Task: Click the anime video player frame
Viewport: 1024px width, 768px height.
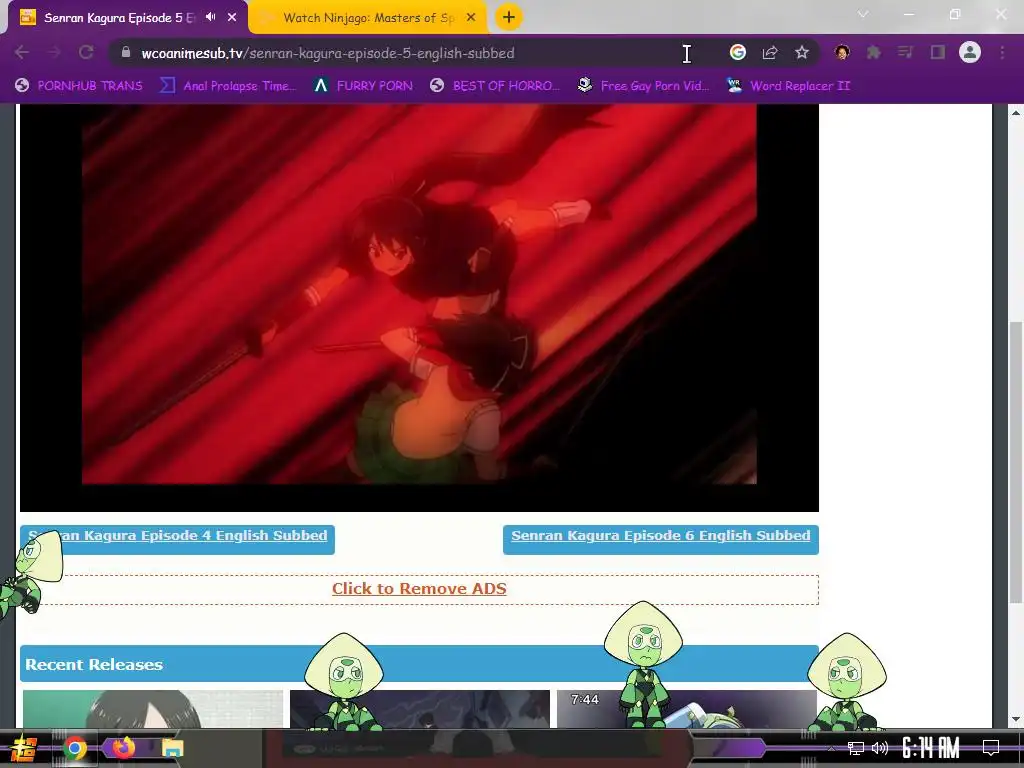Action: [419, 307]
